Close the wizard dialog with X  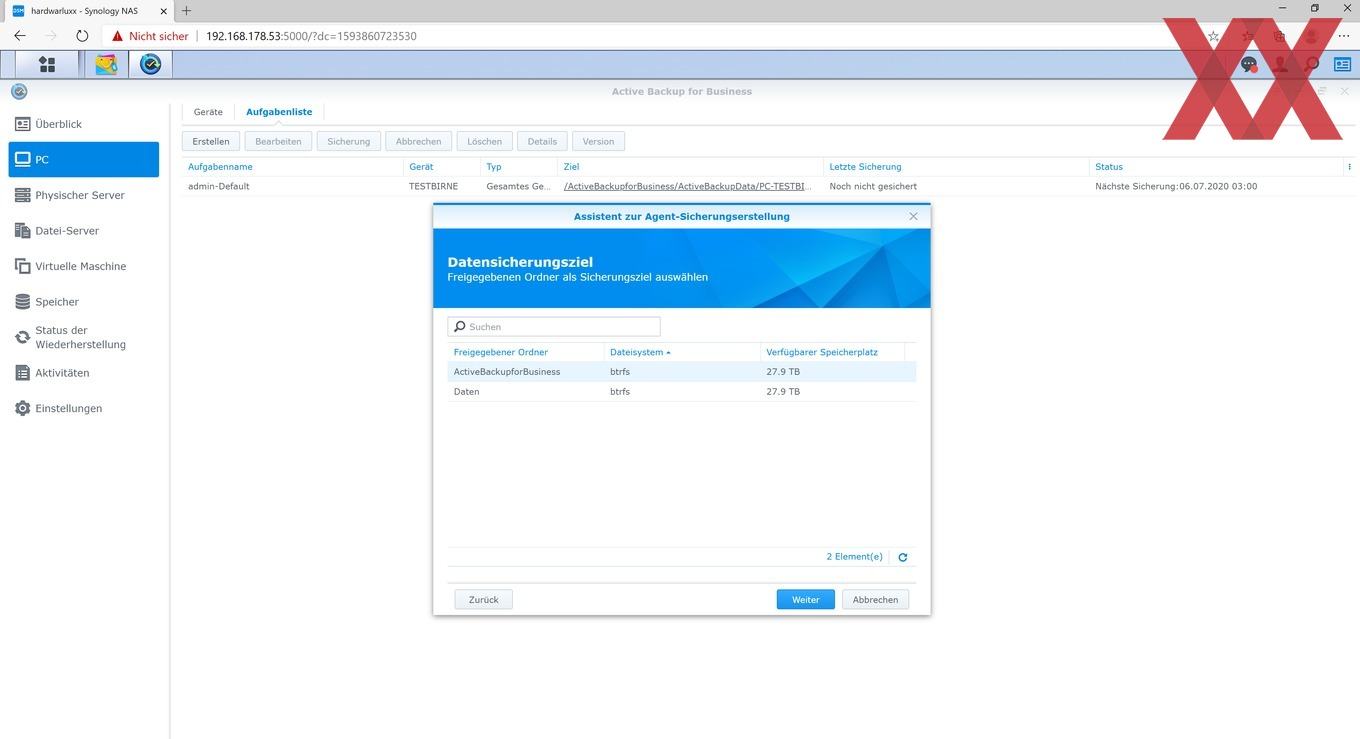click(x=913, y=216)
